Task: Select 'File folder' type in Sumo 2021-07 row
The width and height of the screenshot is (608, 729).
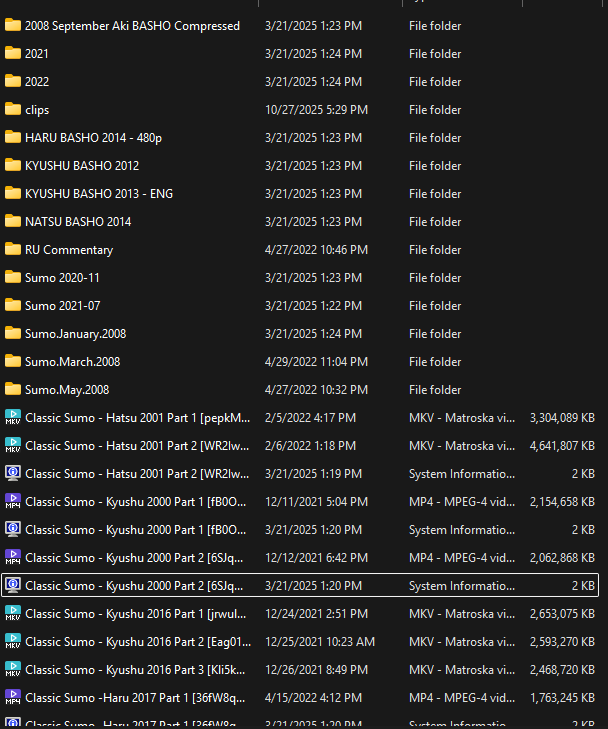Action: (435, 305)
